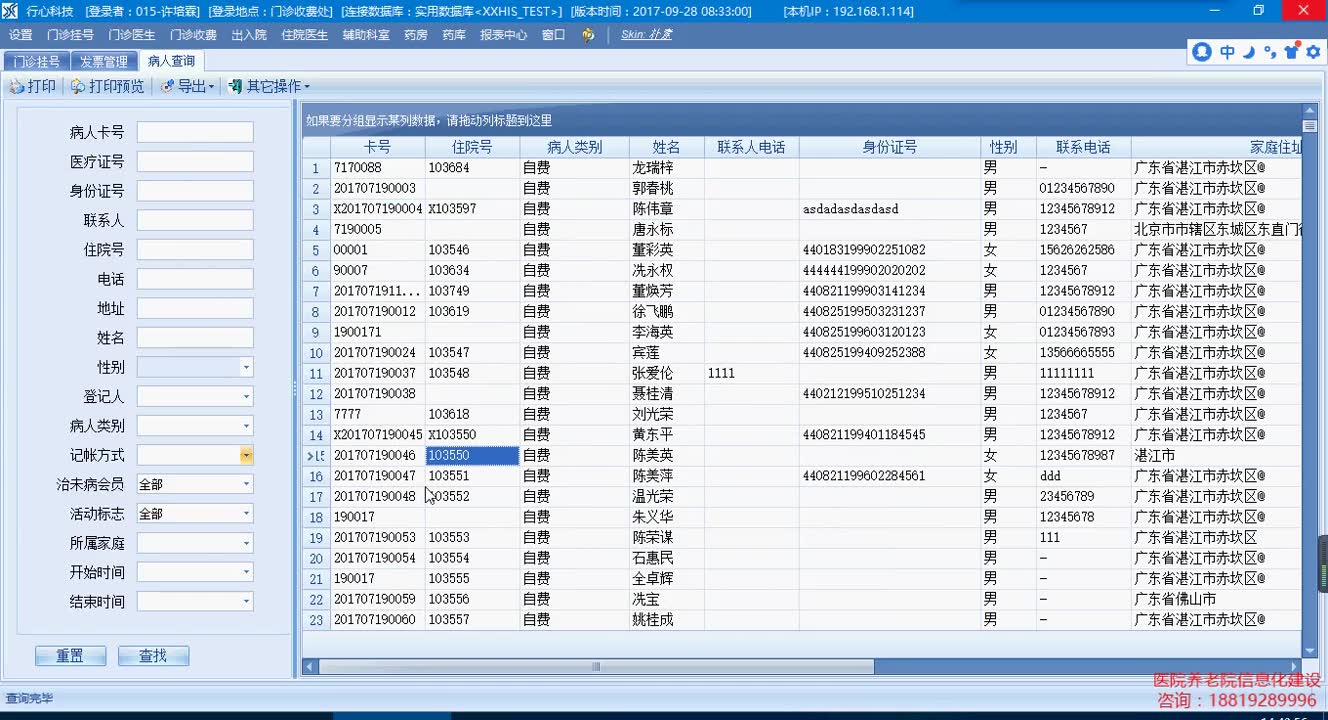Open the 设置 menu
Image resolution: width=1328 pixels, height=720 pixels.
coord(20,35)
